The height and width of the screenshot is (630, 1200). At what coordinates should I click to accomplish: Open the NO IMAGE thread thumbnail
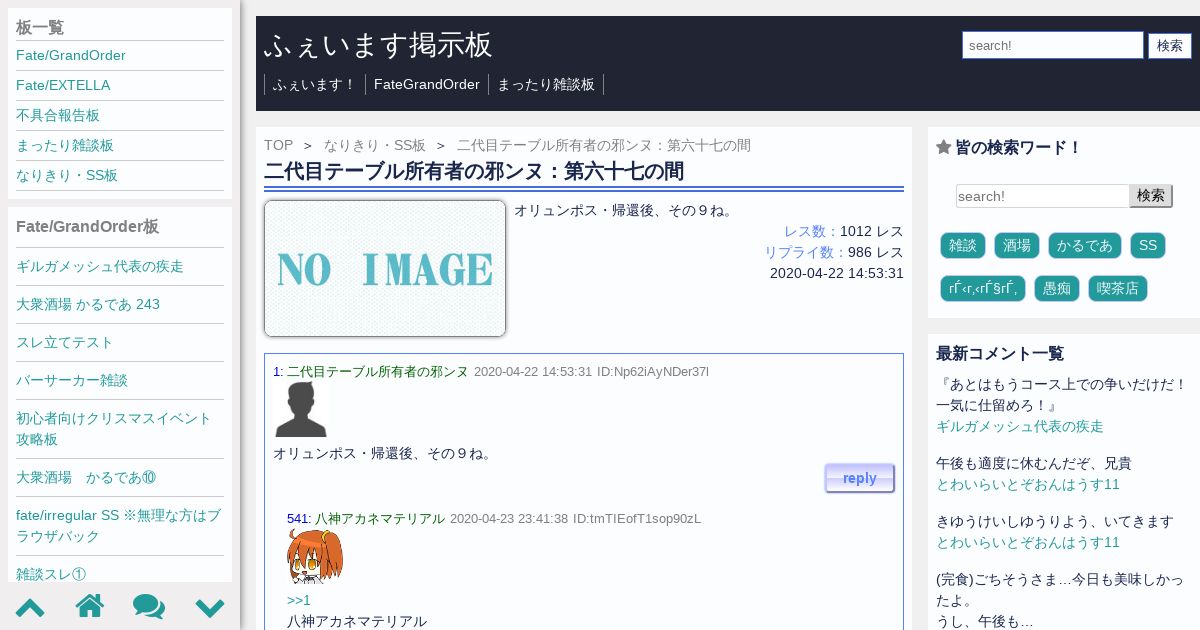click(385, 269)
